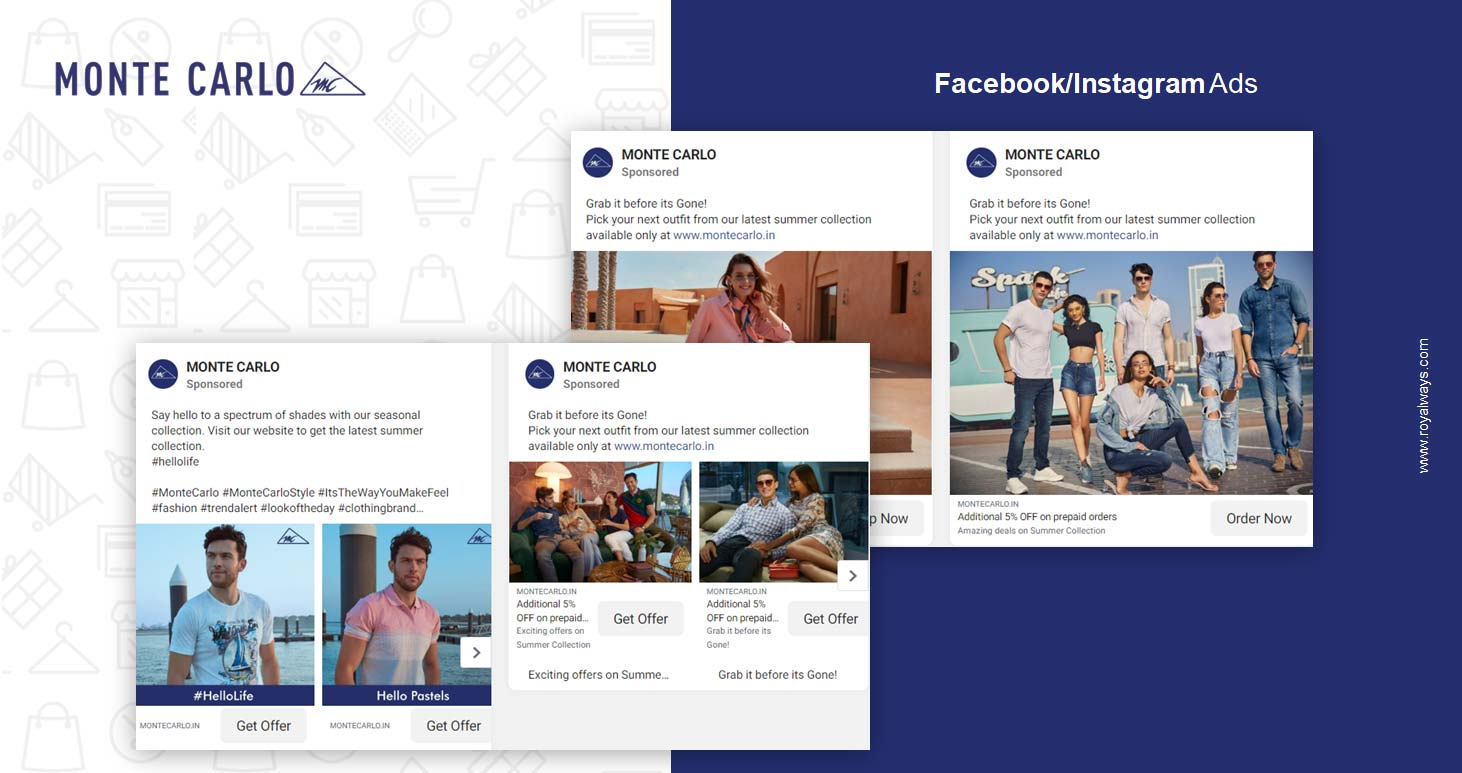Click Get Offer beside Exciting offers on Summer Collection
This screenshot has width=1462, height=773.
(640, 619)
